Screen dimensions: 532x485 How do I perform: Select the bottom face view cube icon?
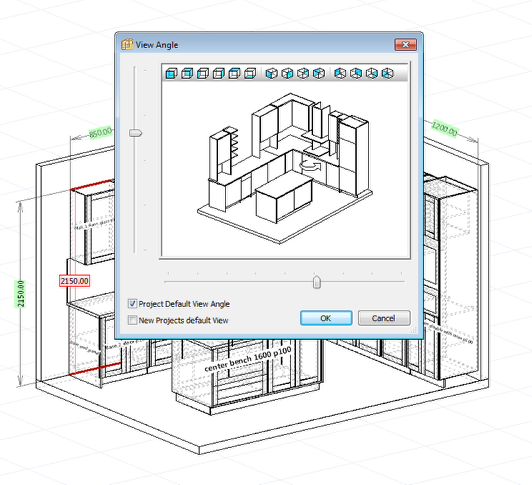pos(250,73)
